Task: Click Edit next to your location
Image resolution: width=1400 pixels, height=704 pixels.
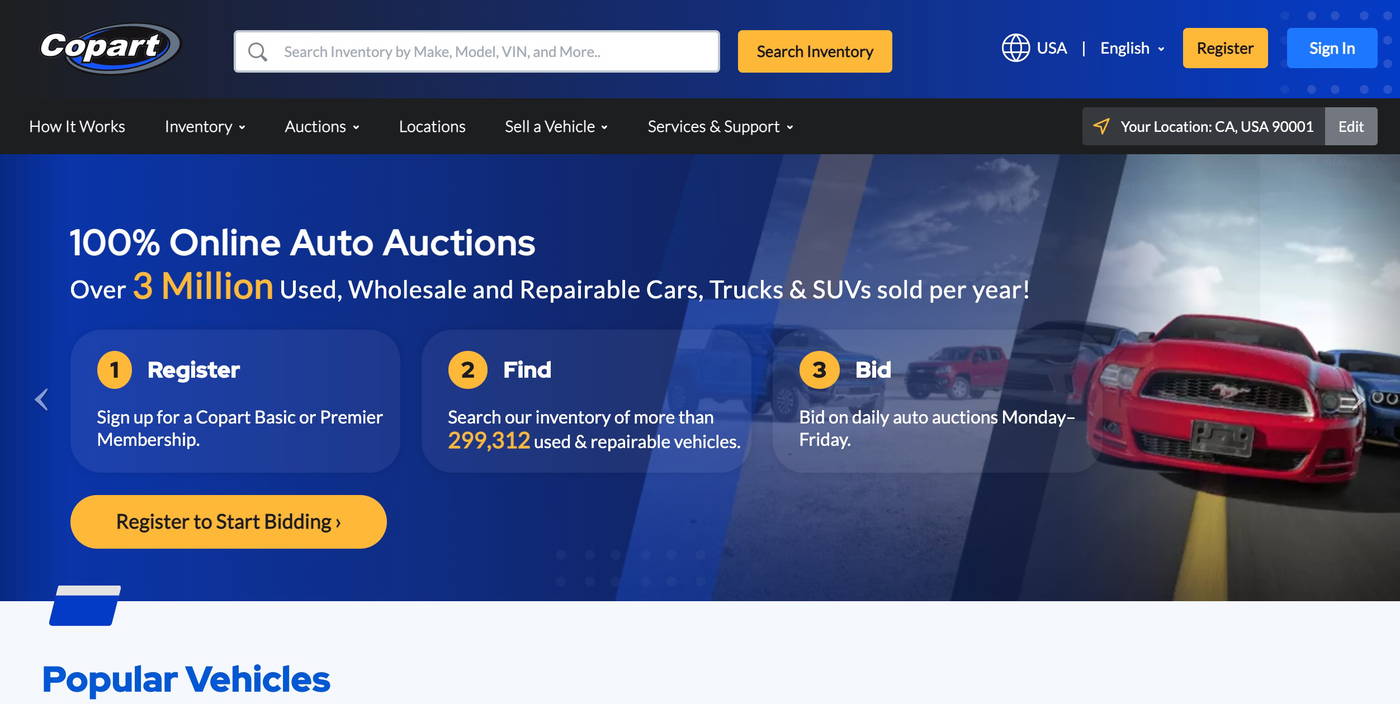Action: coord(1350,126)
